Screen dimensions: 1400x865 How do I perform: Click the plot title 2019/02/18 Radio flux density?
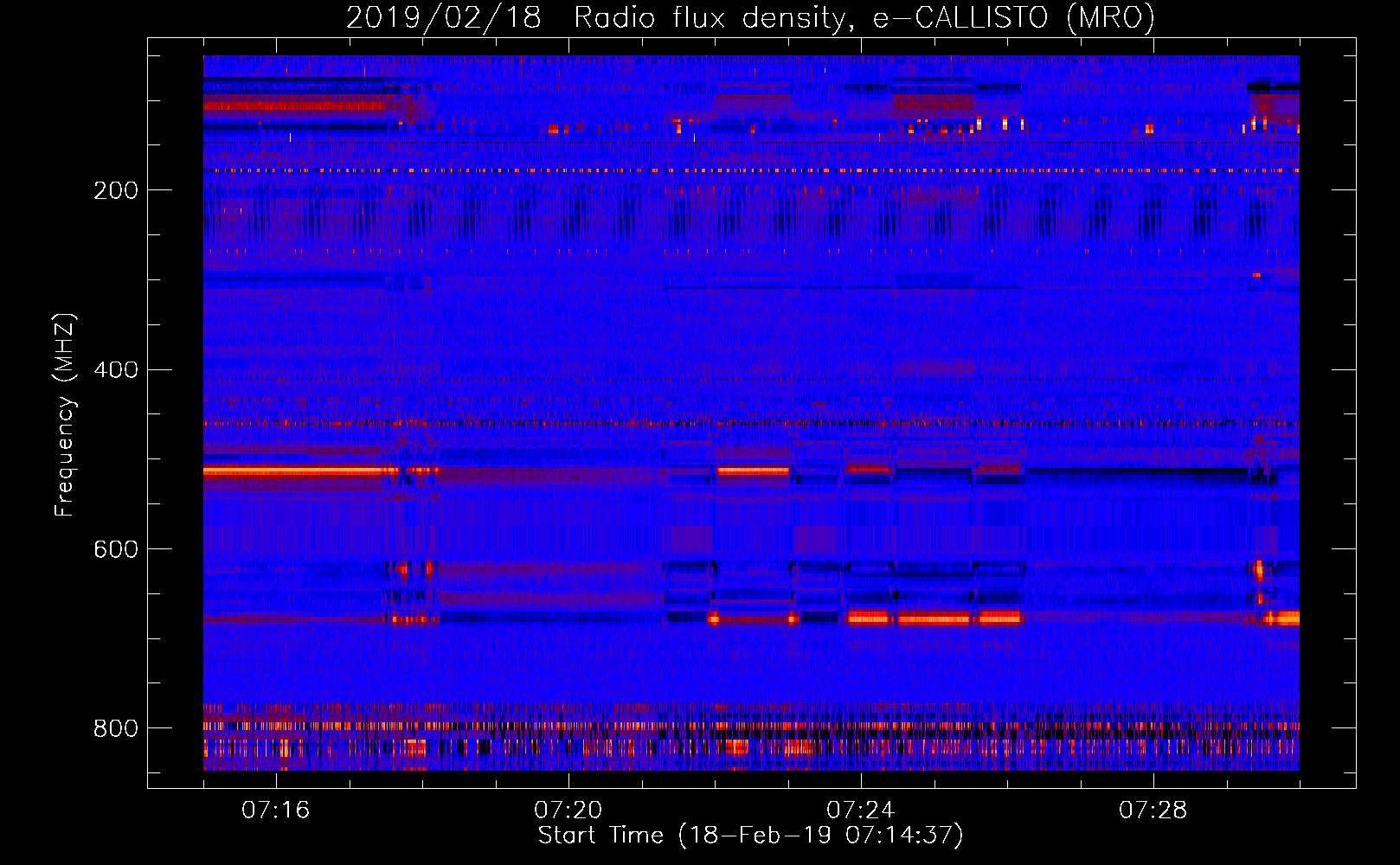click(x=751, y=18)
